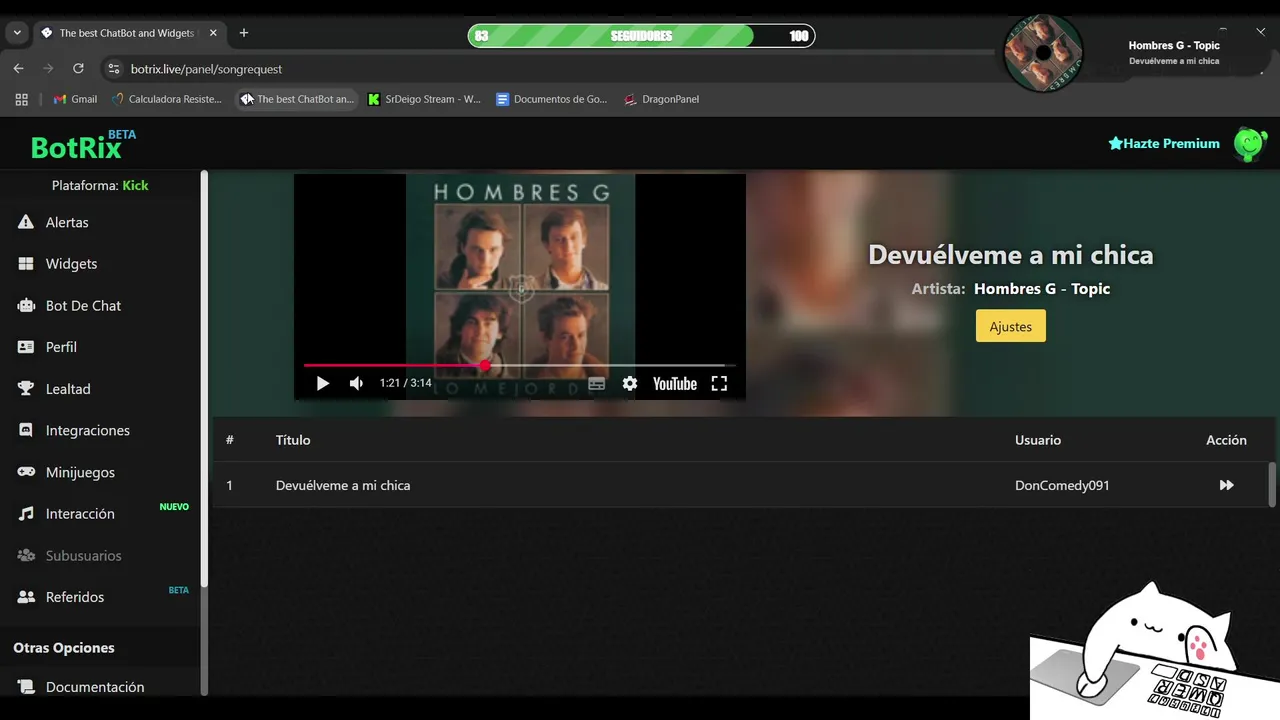Click the Bot De Chat robot icon

click(x=26, y=306)
